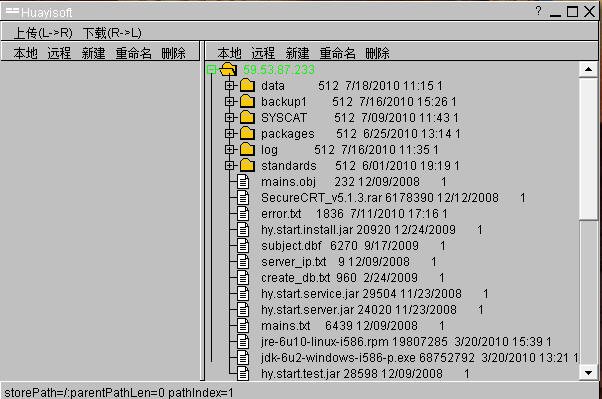Viewport: 602px width, 399px height.
Task: Click the help question mark in title bar
Action: [538, 11]
